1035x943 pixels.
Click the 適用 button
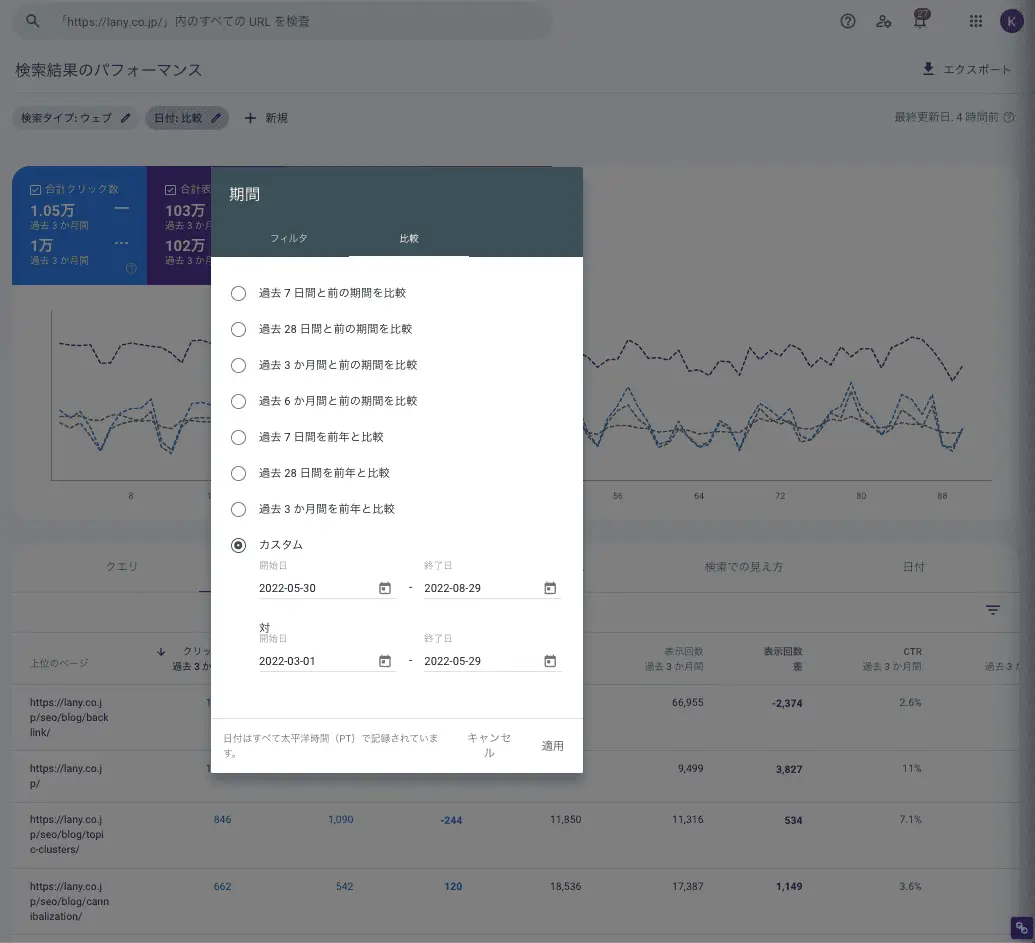553,746
